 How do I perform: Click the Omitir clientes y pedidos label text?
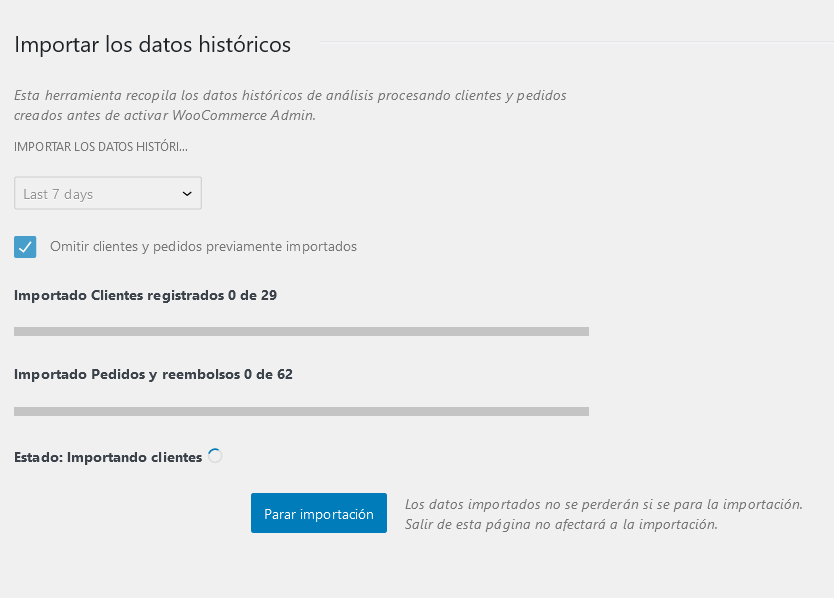tap(203, 247)
